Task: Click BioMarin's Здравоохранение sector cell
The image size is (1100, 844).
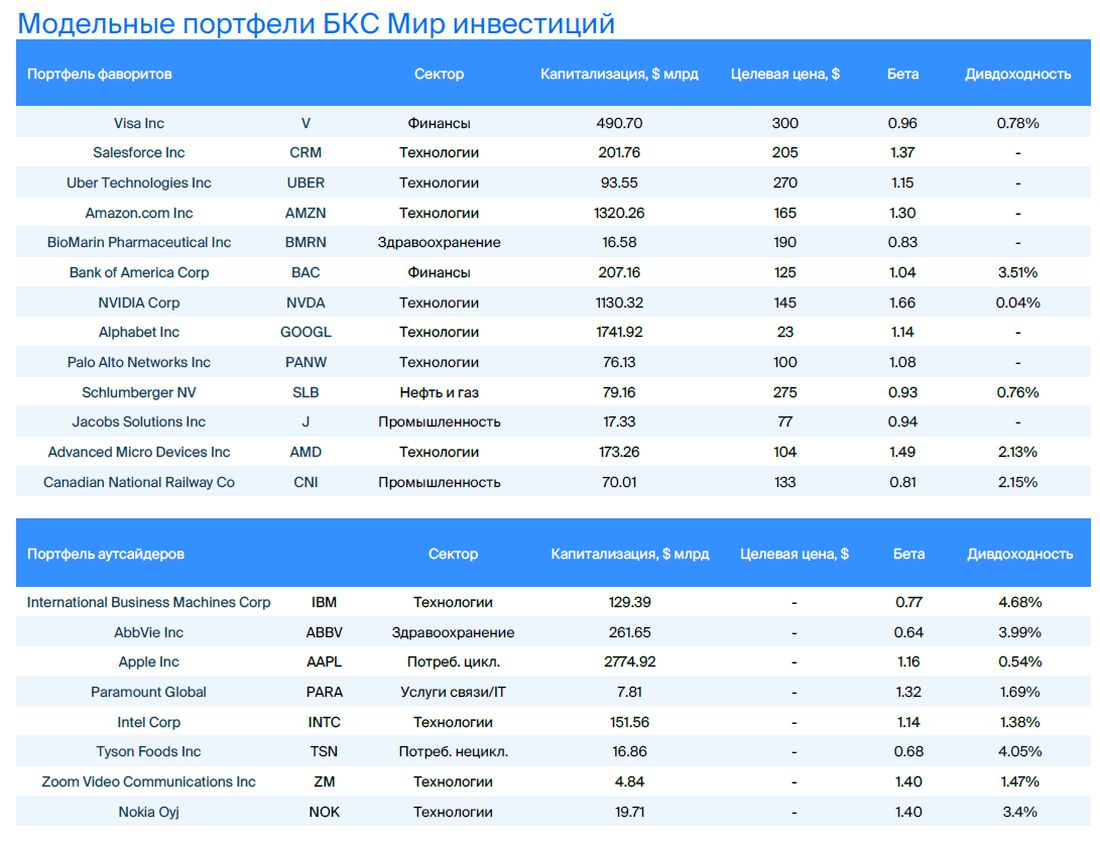Action: pyautogui.click(x=439, y=242)
